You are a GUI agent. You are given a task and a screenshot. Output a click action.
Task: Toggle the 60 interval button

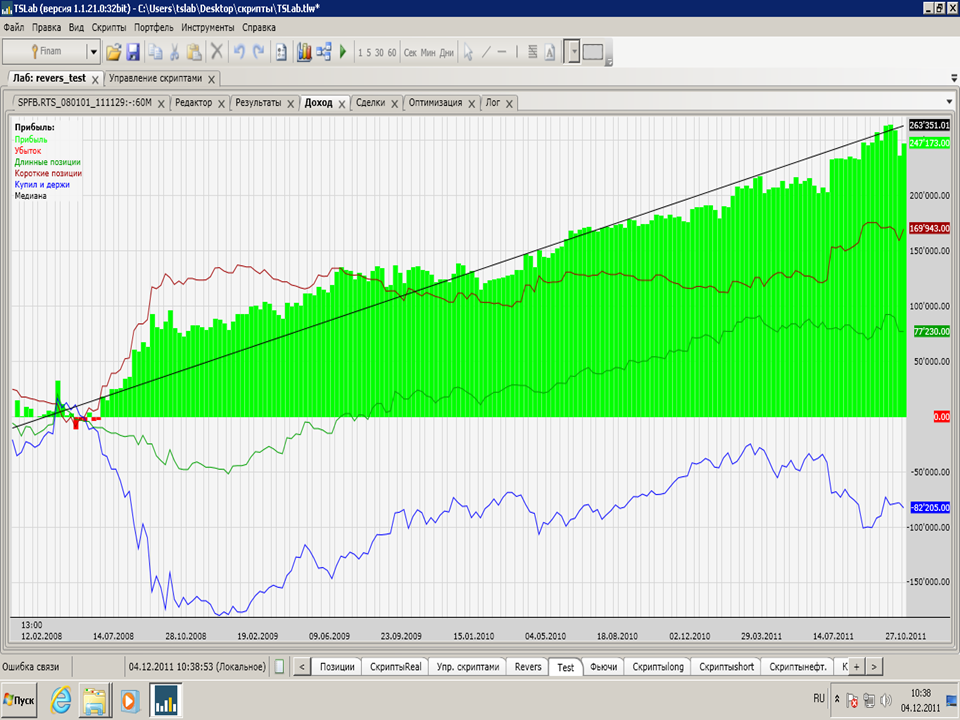[x=392, y=53]
